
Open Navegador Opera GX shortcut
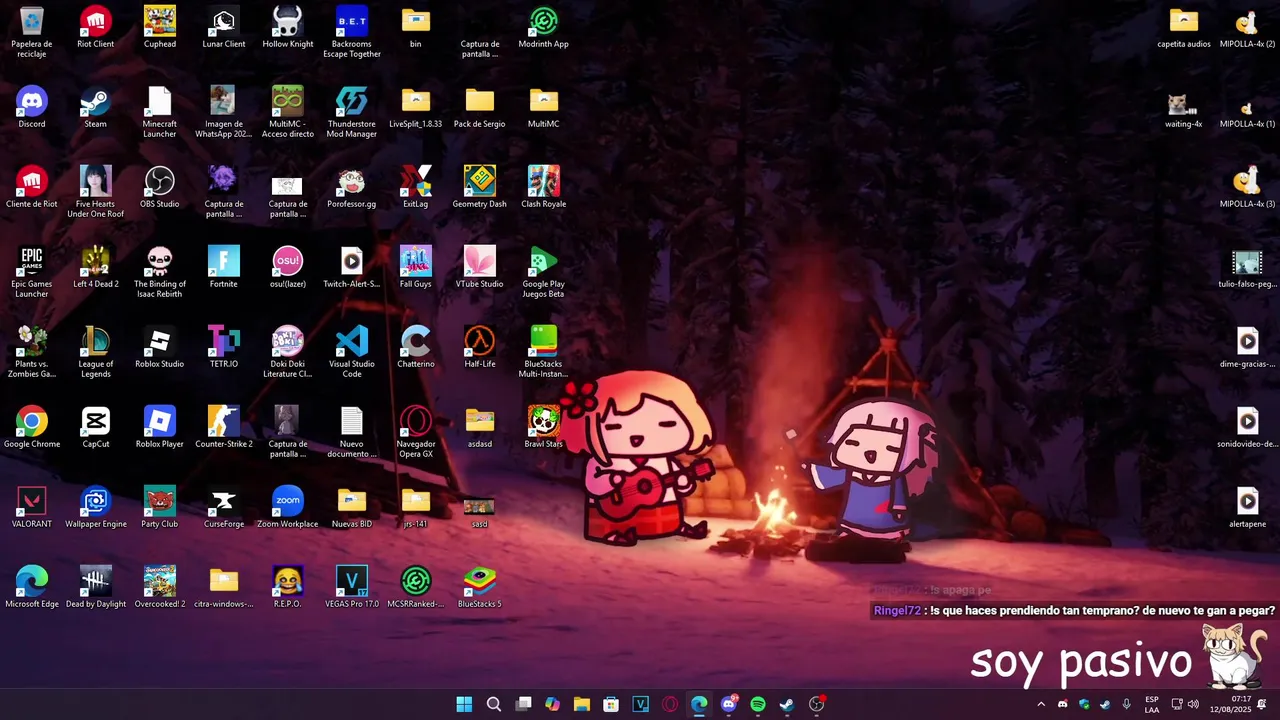click(x=416, y=432)
